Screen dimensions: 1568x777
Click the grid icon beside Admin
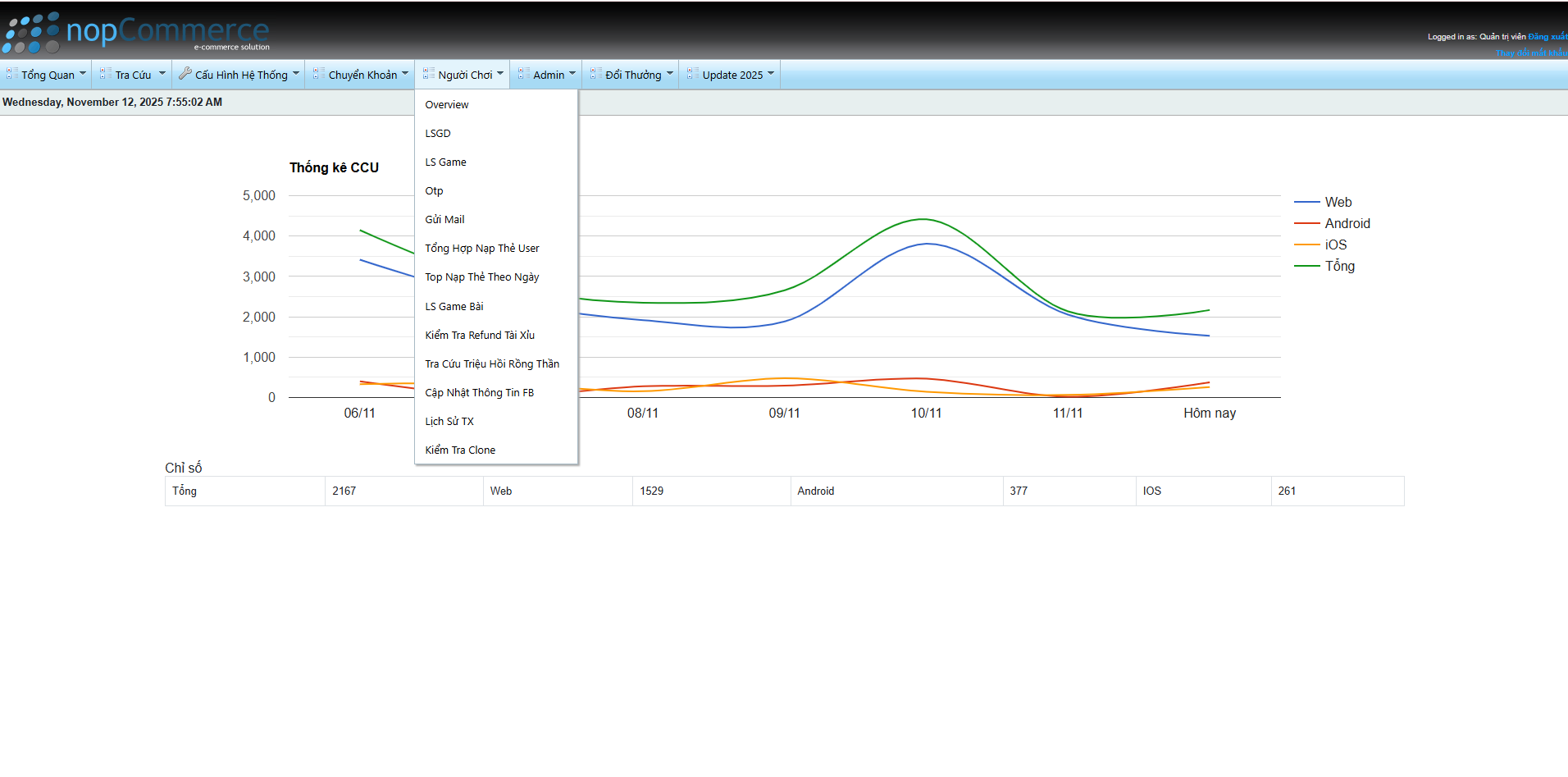point(523,74)
